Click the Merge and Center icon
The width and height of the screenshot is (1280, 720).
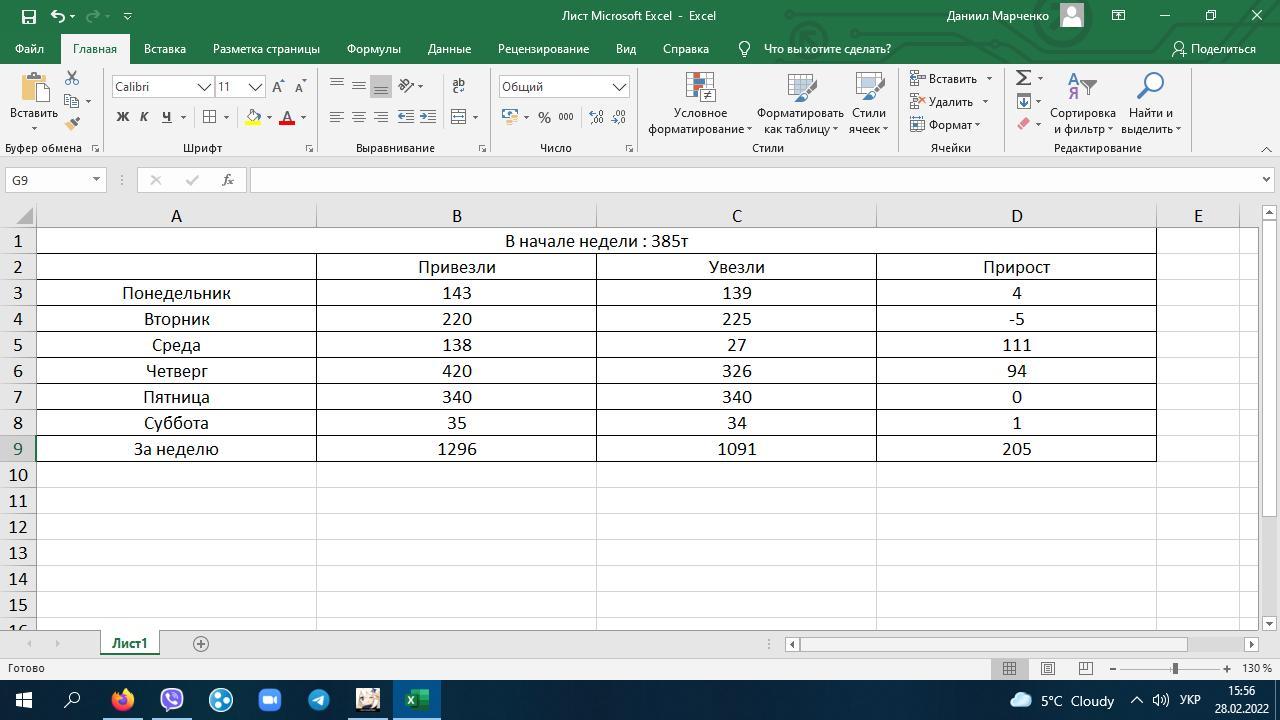point(459,117)
